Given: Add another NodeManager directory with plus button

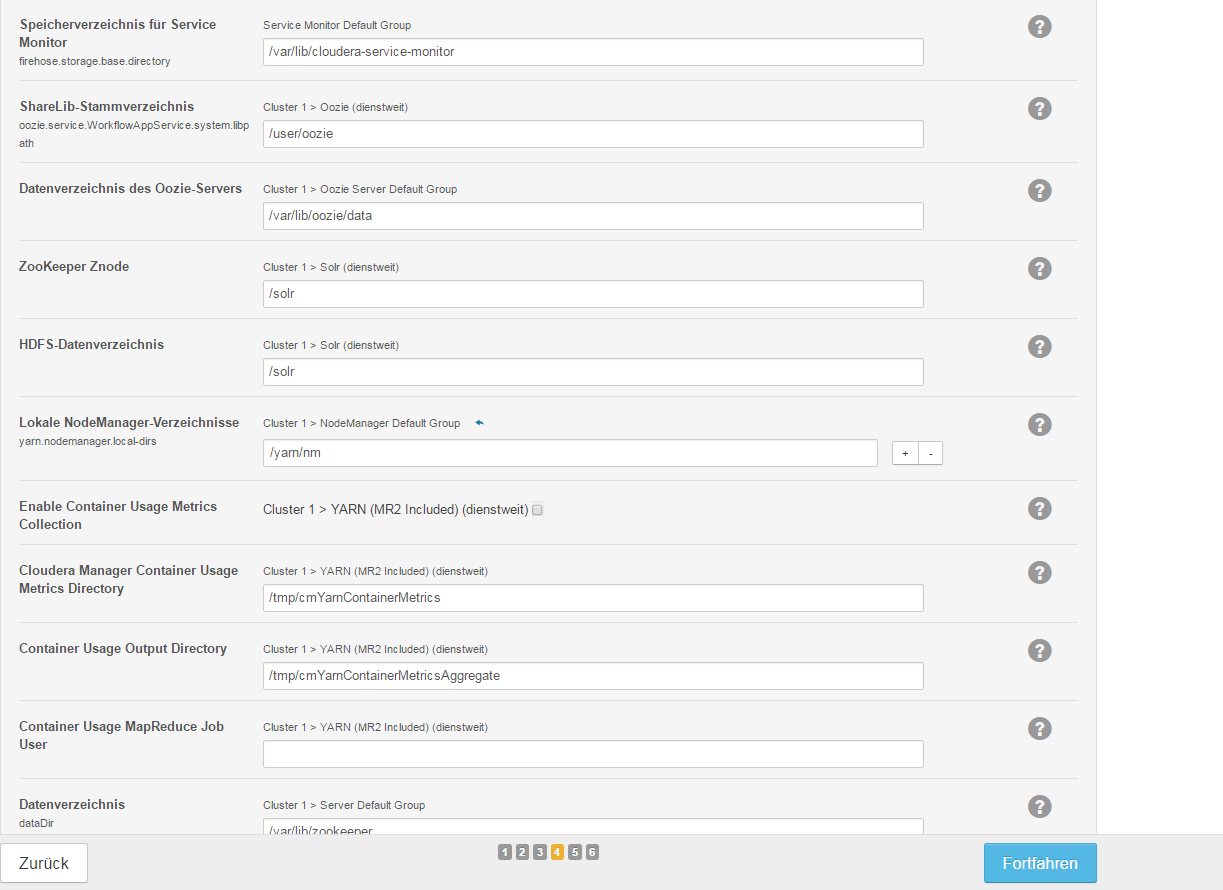Looking at the screenshot, I should (x=905, y=454).
